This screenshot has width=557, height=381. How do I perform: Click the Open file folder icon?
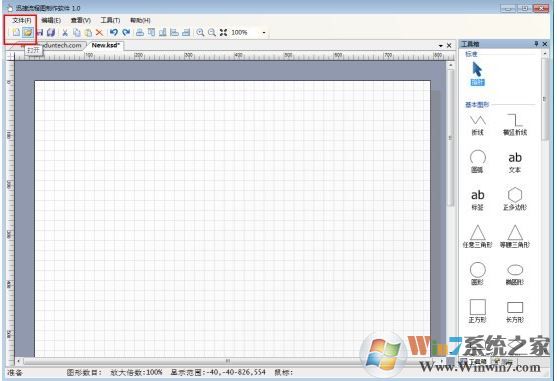click(x=27, y=32)
